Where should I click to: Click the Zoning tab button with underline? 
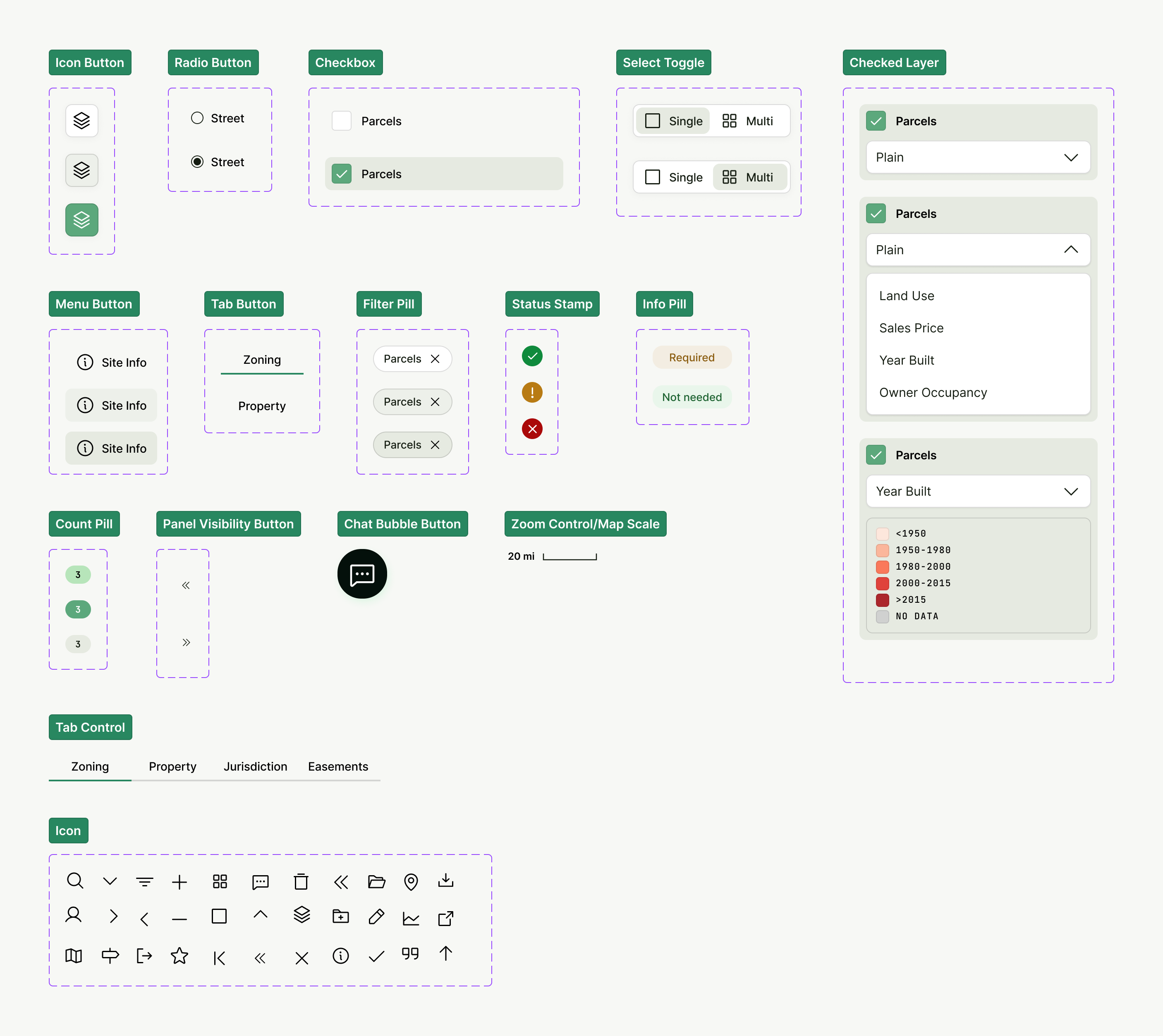point(262,360)
